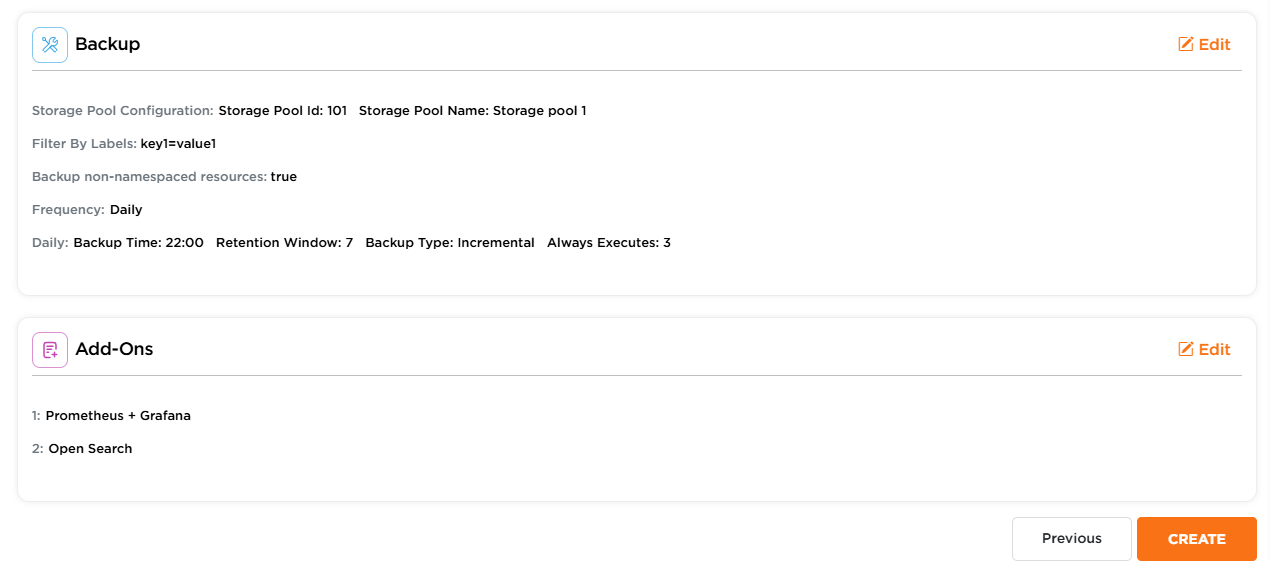
Task: Click the Add-Ons section icon
Action: coord(50,350)
